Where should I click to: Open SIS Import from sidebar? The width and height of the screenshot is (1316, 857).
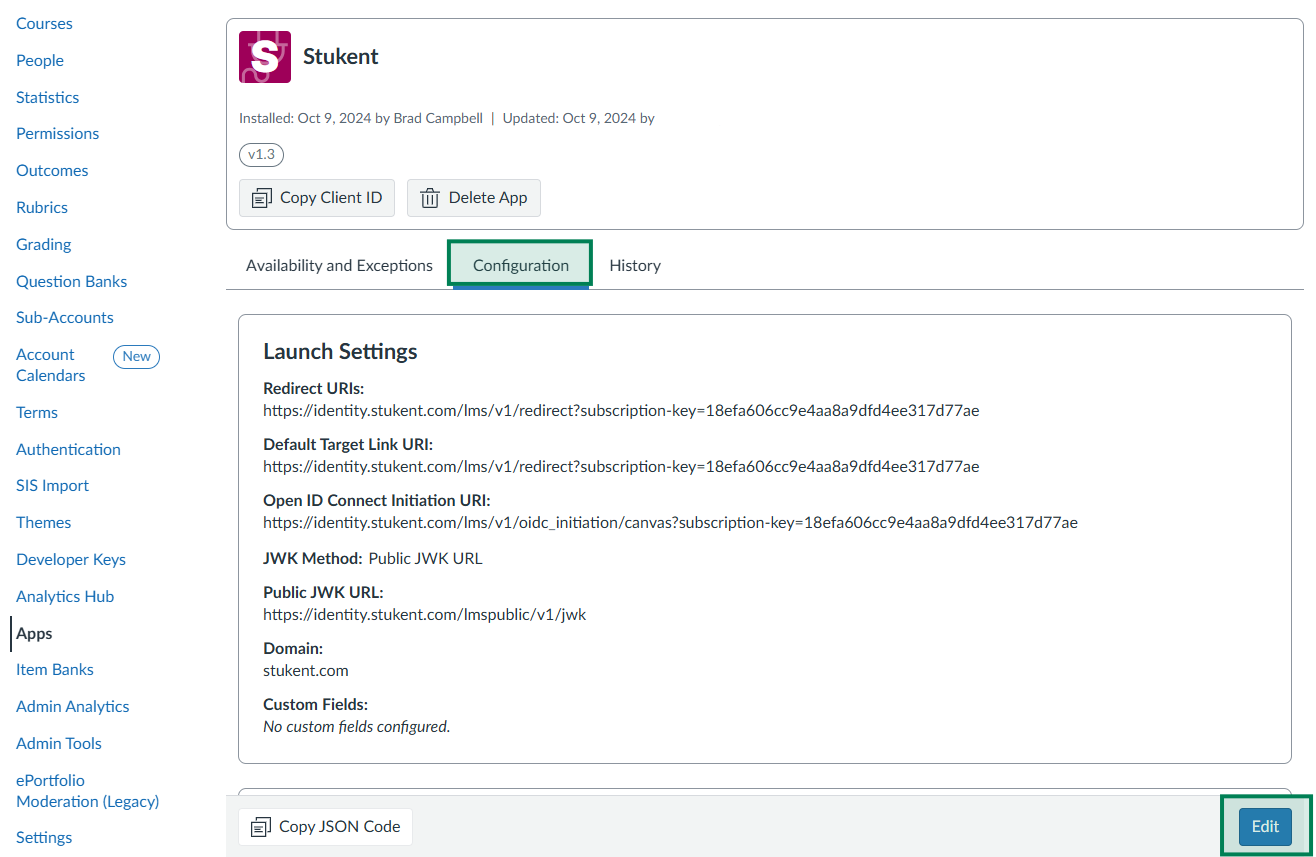coord(52,486)
